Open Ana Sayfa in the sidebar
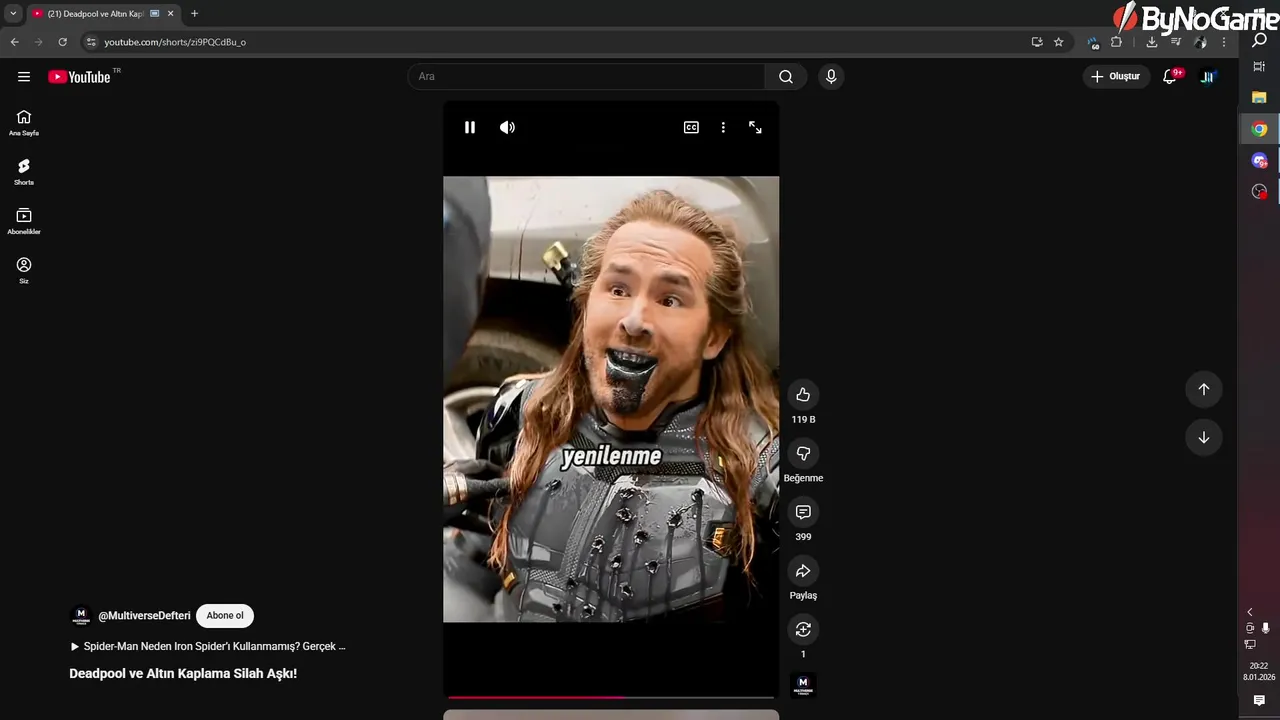Viewport: 1280px width, 720px height. pyautogui.click(x=24, y=123)
